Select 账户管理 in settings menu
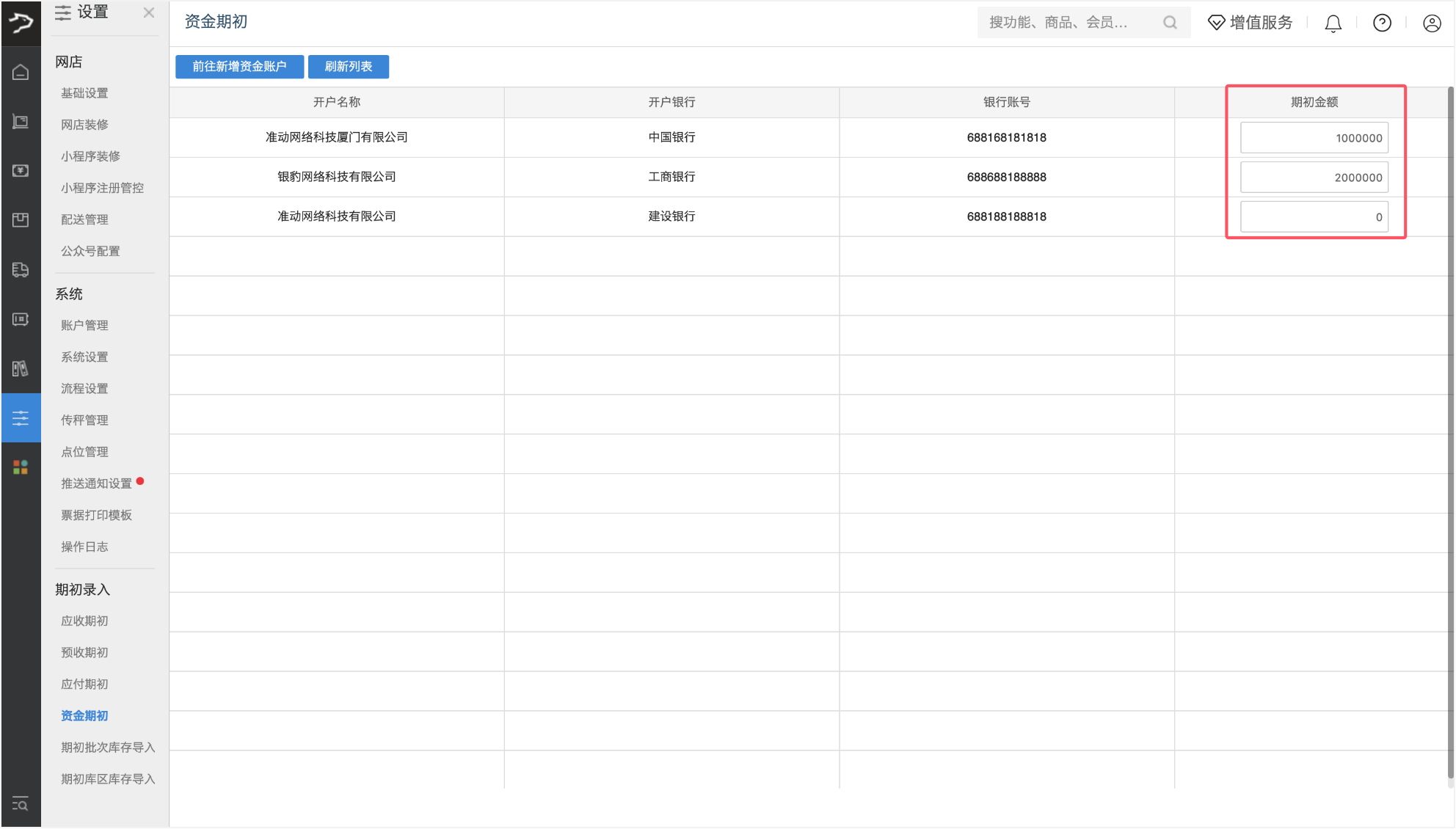1456x829 pixels. coord(84,325)
